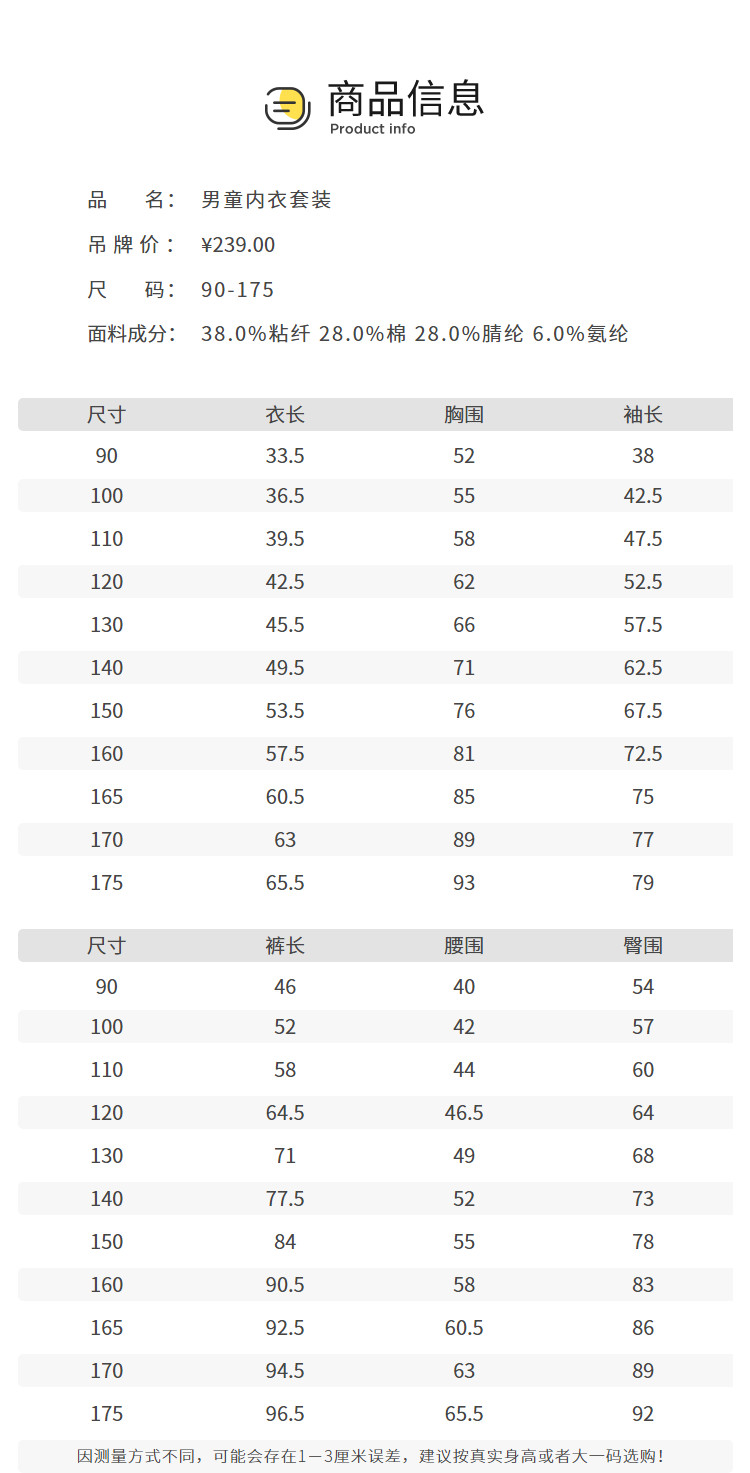Click the 臀围 column header
Image resolution: width=750 pixels, height=1473 pixels.
coord(643,946)
